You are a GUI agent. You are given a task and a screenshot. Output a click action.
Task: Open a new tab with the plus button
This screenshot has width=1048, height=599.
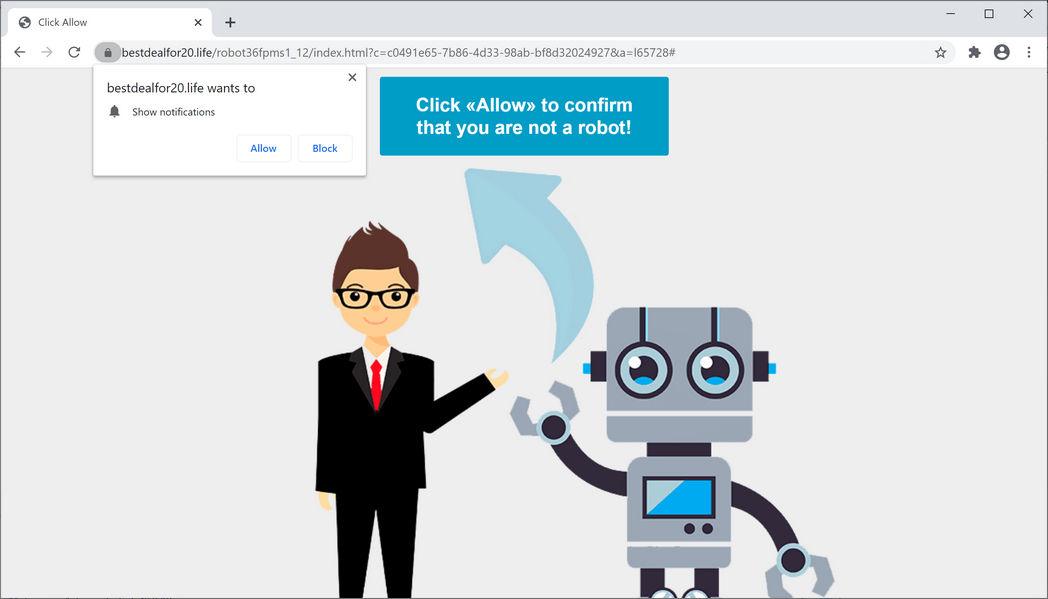coord(230,21)
